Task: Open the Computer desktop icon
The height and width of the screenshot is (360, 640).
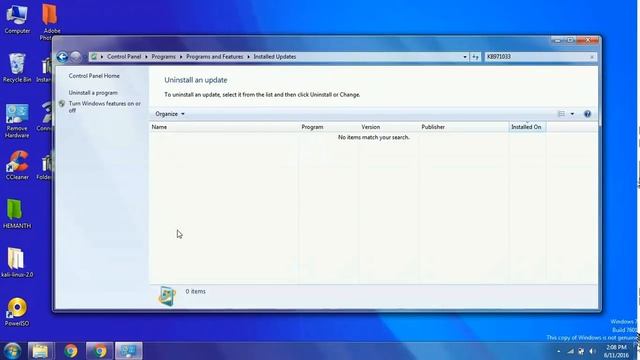Action: (17, 19)
